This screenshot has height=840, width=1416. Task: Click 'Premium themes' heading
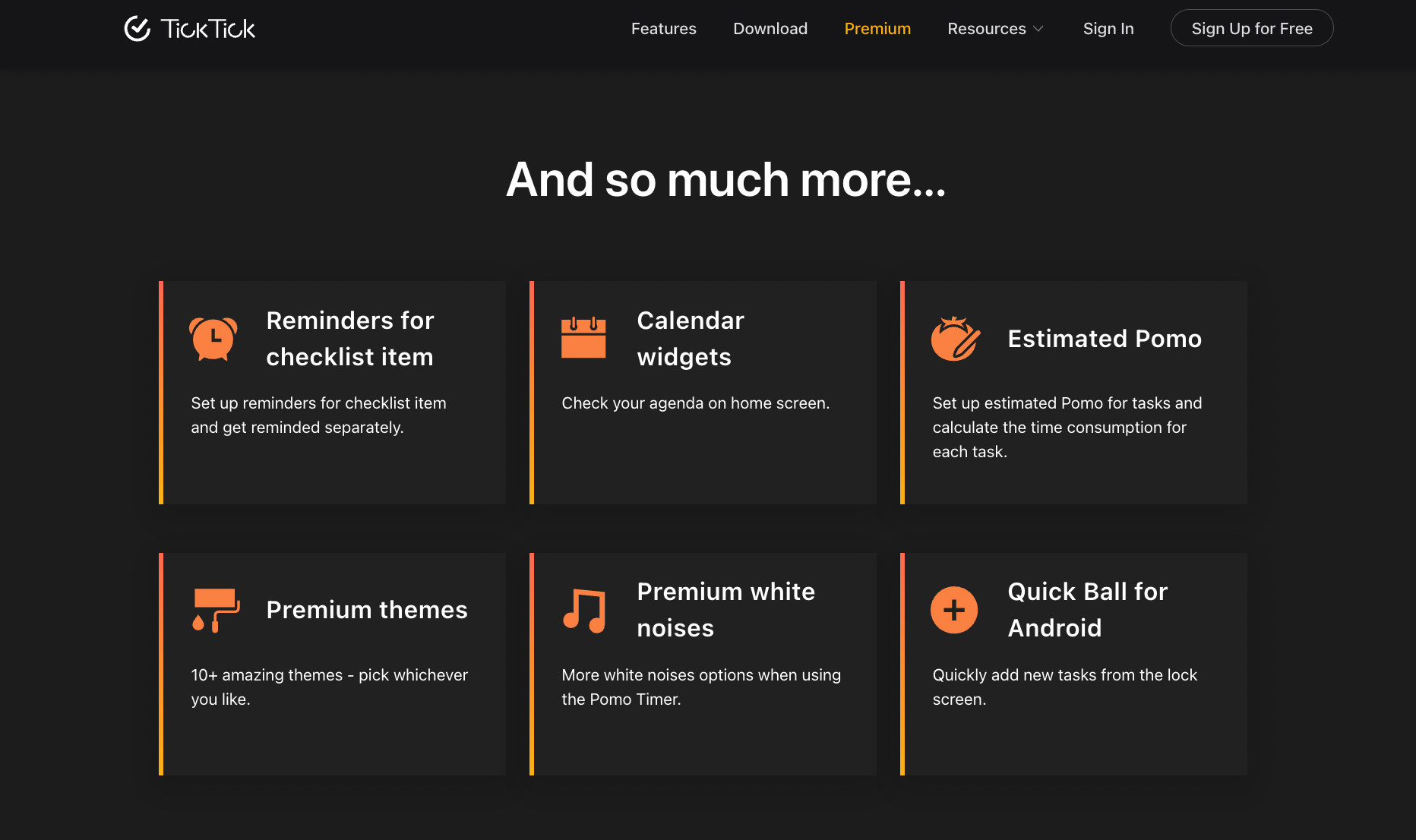coord(367,610)
